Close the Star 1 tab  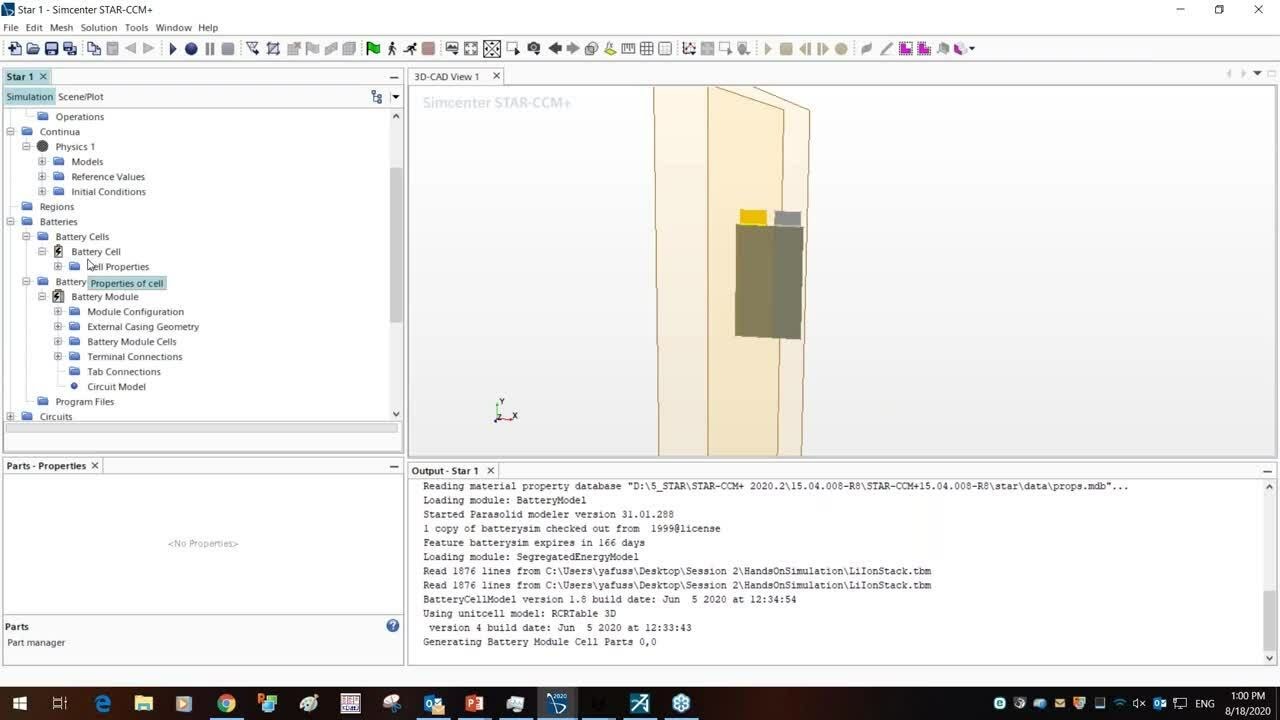click(43, 77)
